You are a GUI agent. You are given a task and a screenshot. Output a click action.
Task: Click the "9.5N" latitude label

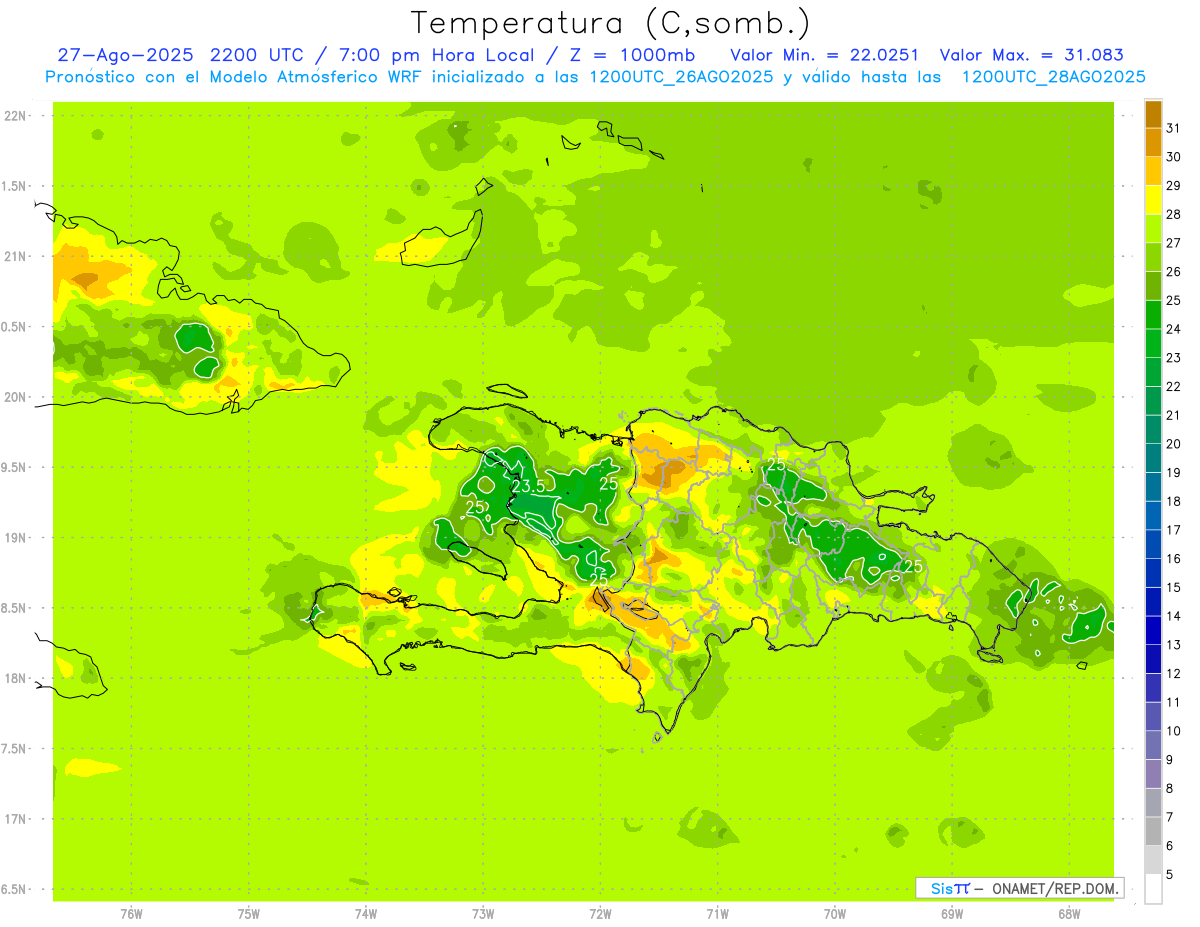[15, 467]
